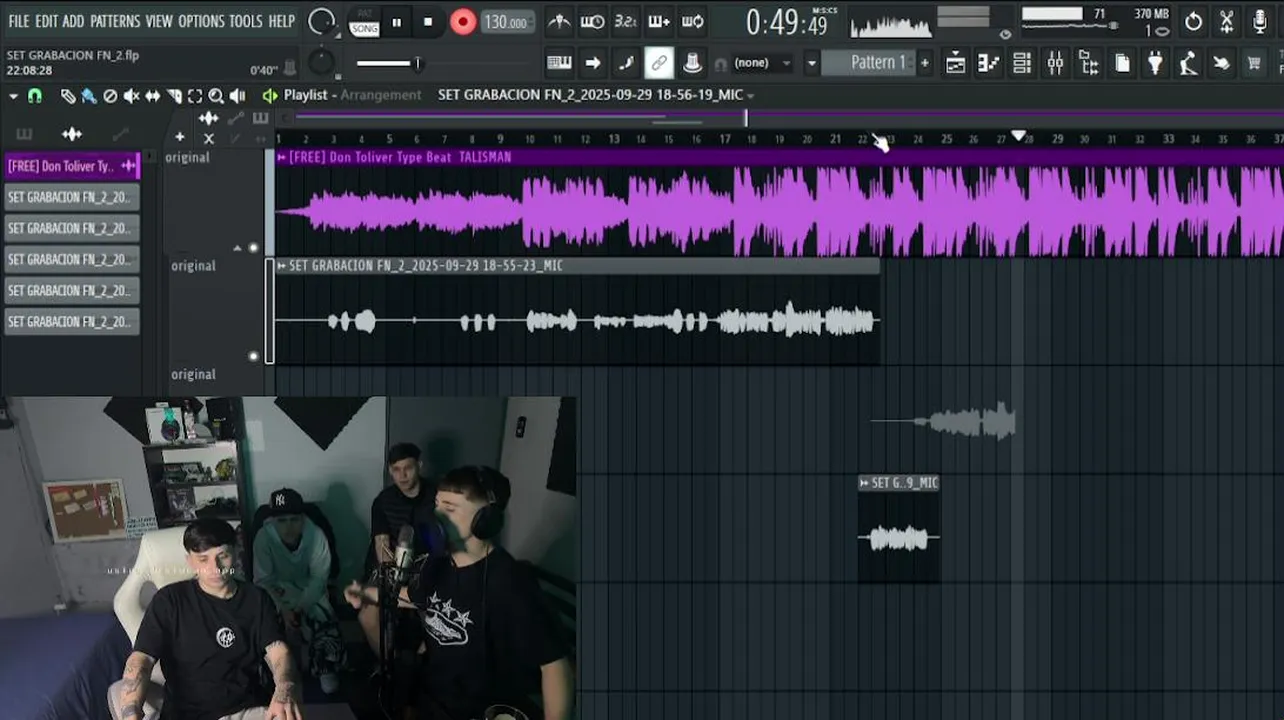Select the Mute tool in playlist
Screen dimensions: 1284x720
pyautogui.click(x=131, y=96)
